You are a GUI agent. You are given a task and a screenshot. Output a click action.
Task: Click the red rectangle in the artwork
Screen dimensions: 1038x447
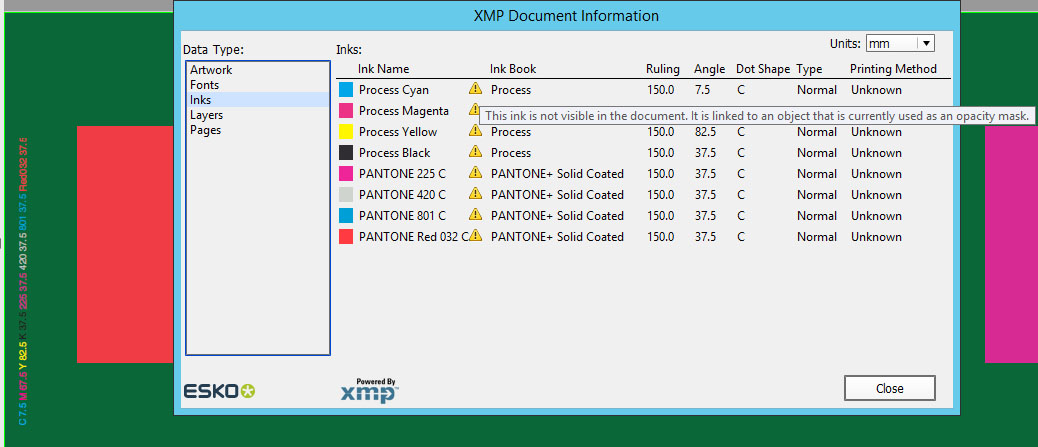pos(125,244)
